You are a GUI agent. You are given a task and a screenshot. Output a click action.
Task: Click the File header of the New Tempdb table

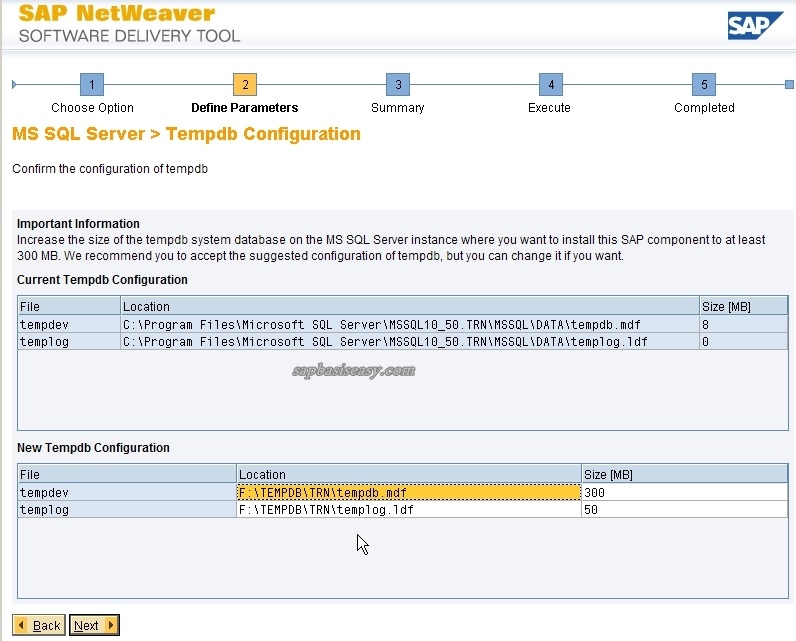(127, 475)
